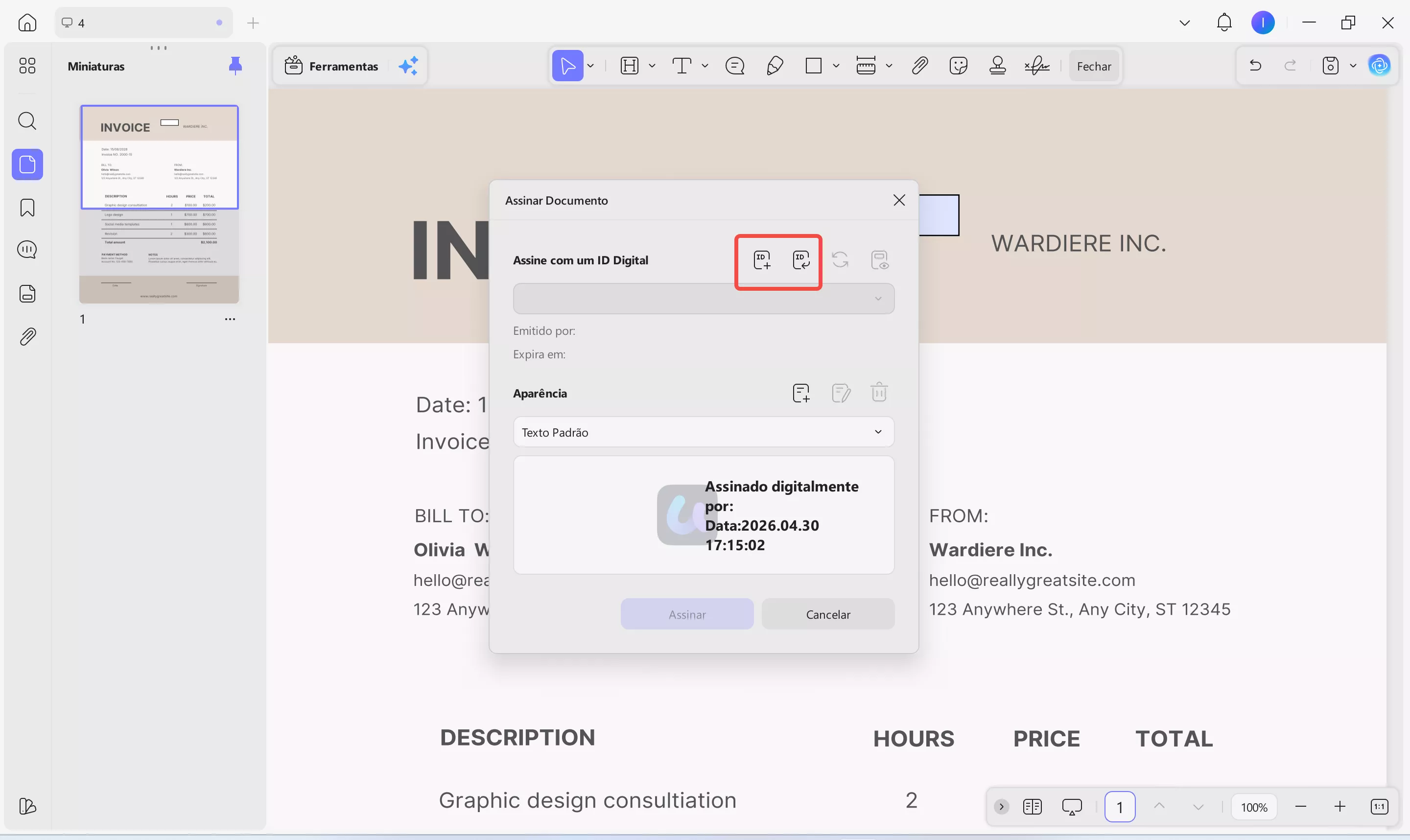Open page 1 thumbnail options menu

(x=230, y=319)
